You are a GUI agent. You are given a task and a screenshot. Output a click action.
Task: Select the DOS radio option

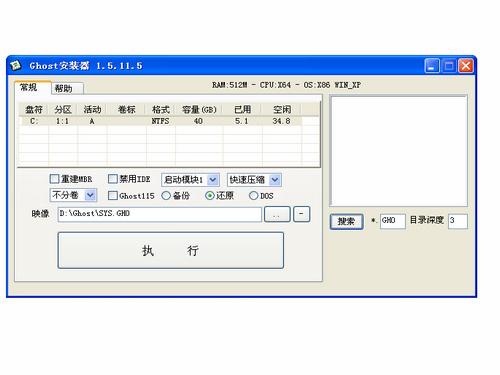click(x=253, y=196)
